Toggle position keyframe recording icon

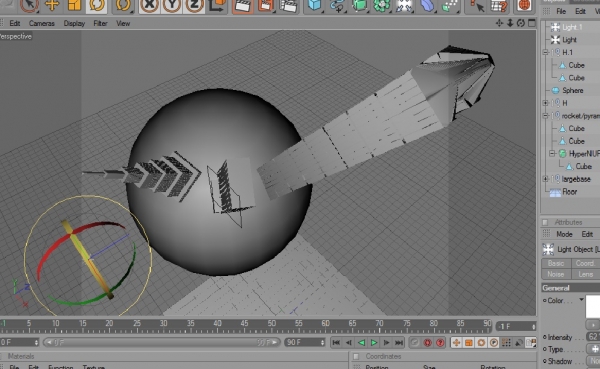(456, 343)
